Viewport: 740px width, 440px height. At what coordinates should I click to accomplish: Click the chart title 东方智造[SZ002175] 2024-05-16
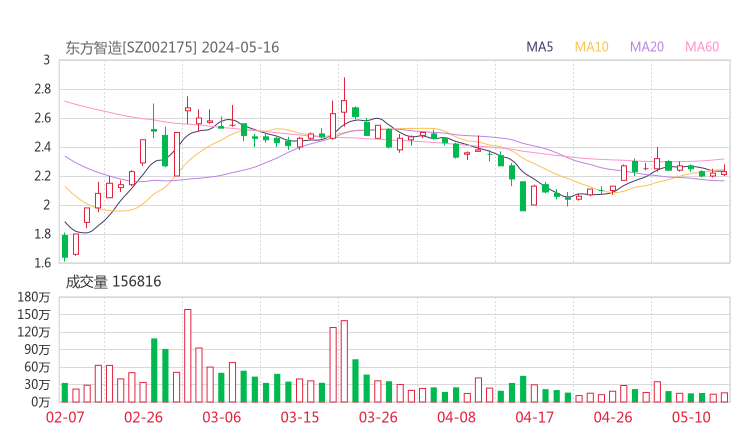[172, 48]
